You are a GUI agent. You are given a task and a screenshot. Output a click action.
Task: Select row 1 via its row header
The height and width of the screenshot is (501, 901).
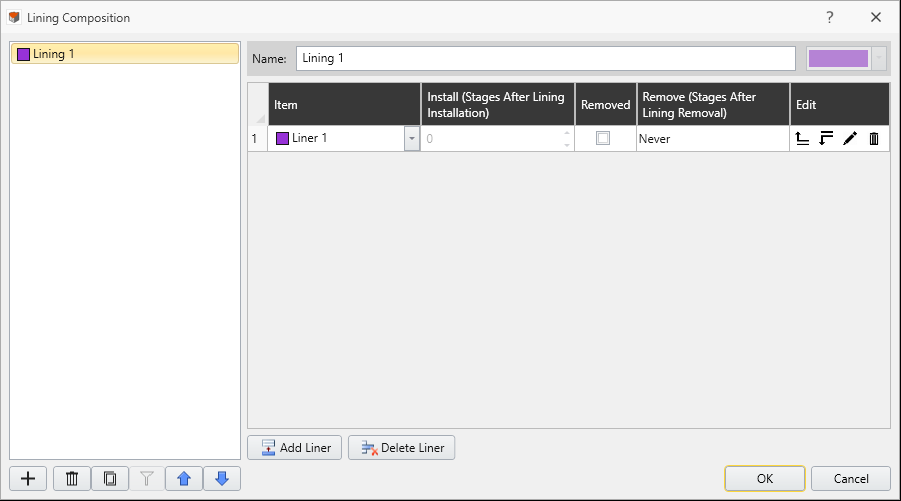click(257, 138)
